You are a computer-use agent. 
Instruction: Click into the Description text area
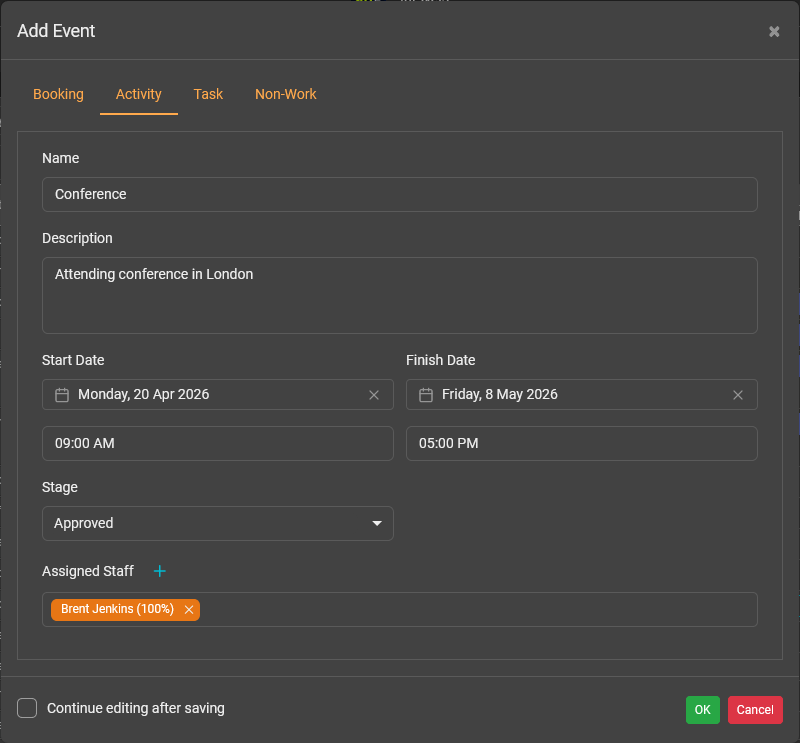(x=400, y=295)
